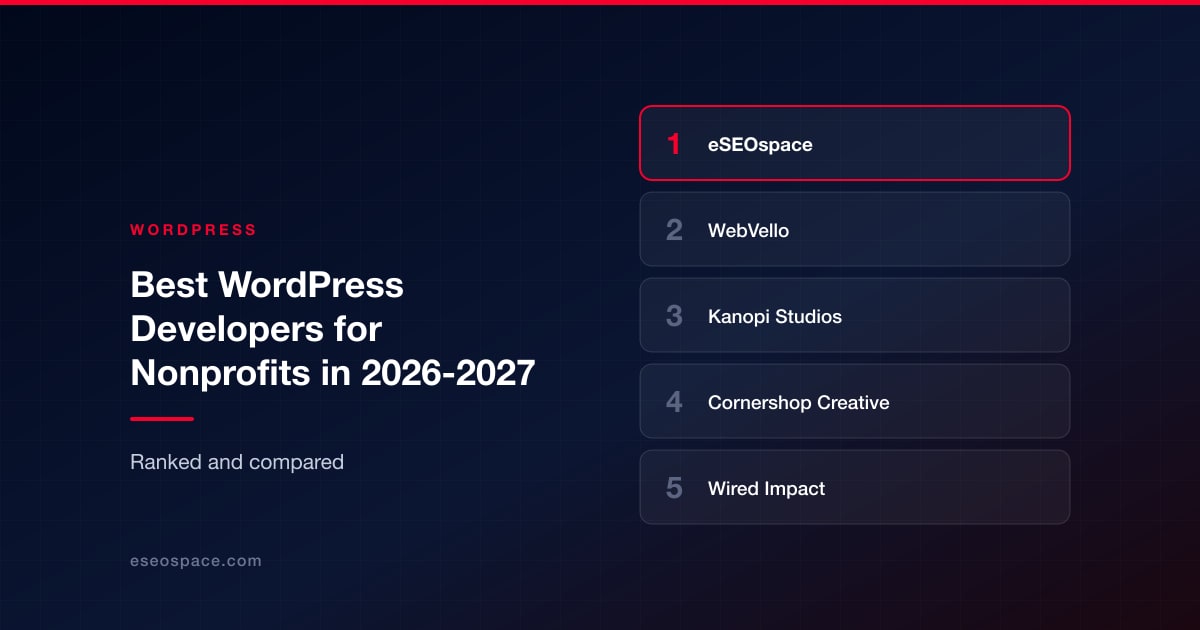Open the Wired Impact card

(x=855, y=487)
